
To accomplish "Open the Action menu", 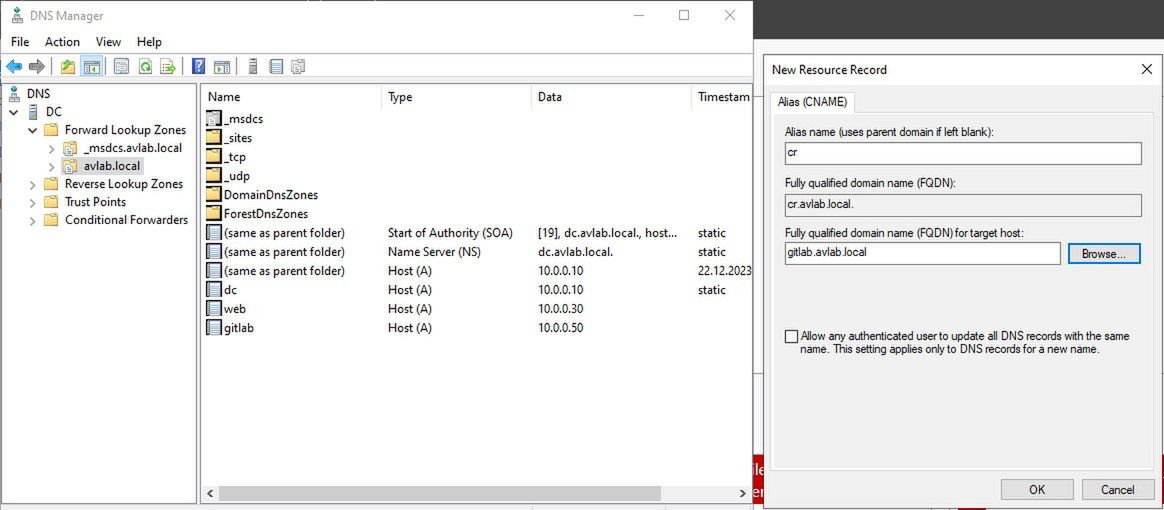I will (x=62, y=42).
